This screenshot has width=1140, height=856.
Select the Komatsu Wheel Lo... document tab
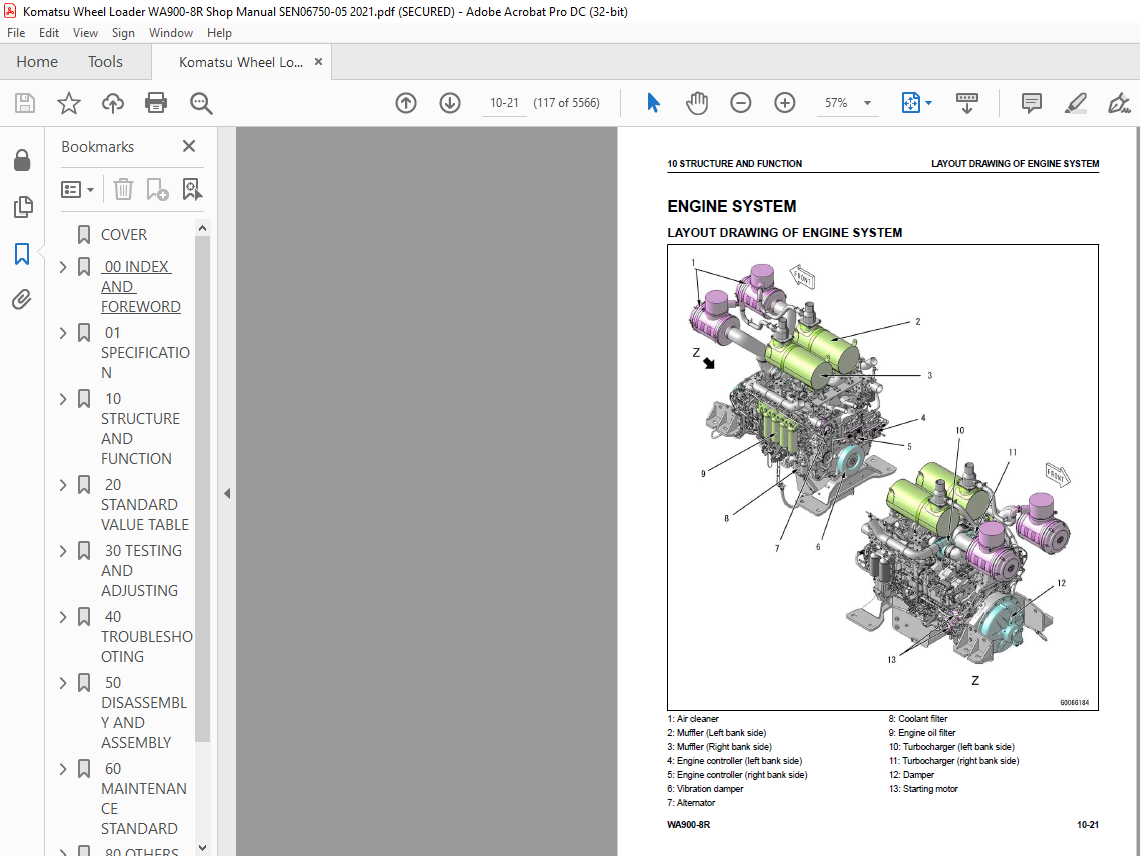point(241,62)
